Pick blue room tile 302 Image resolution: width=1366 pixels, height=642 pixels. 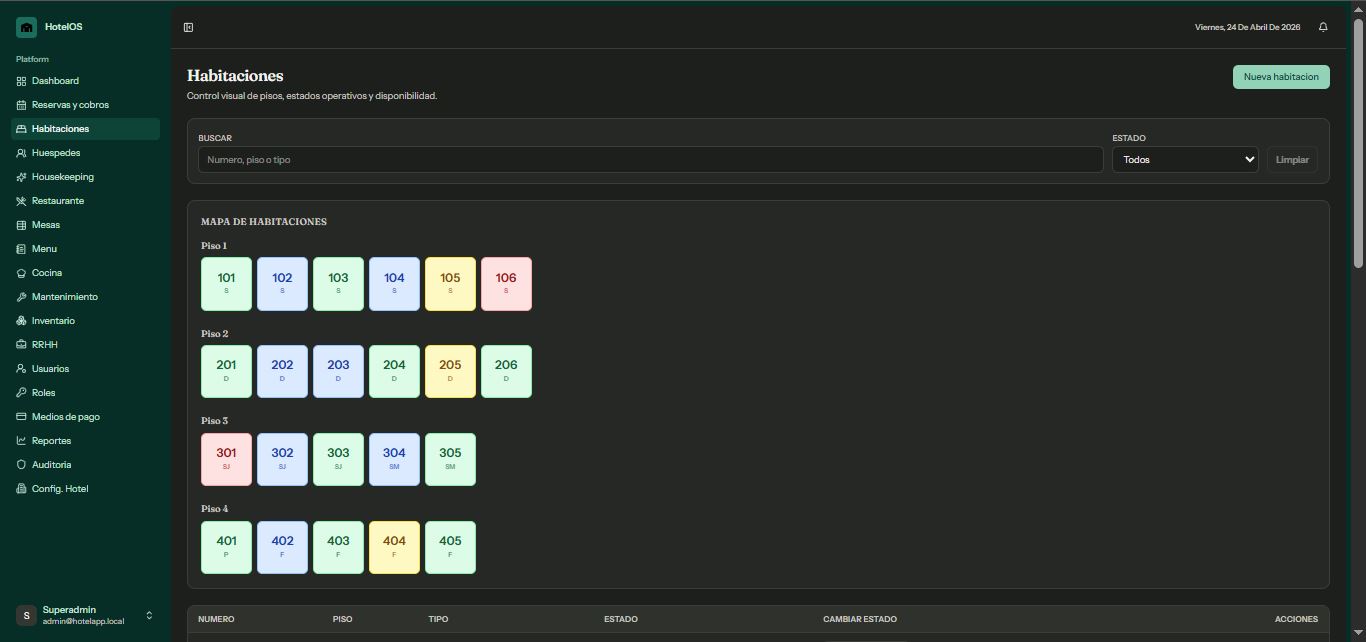282,459
